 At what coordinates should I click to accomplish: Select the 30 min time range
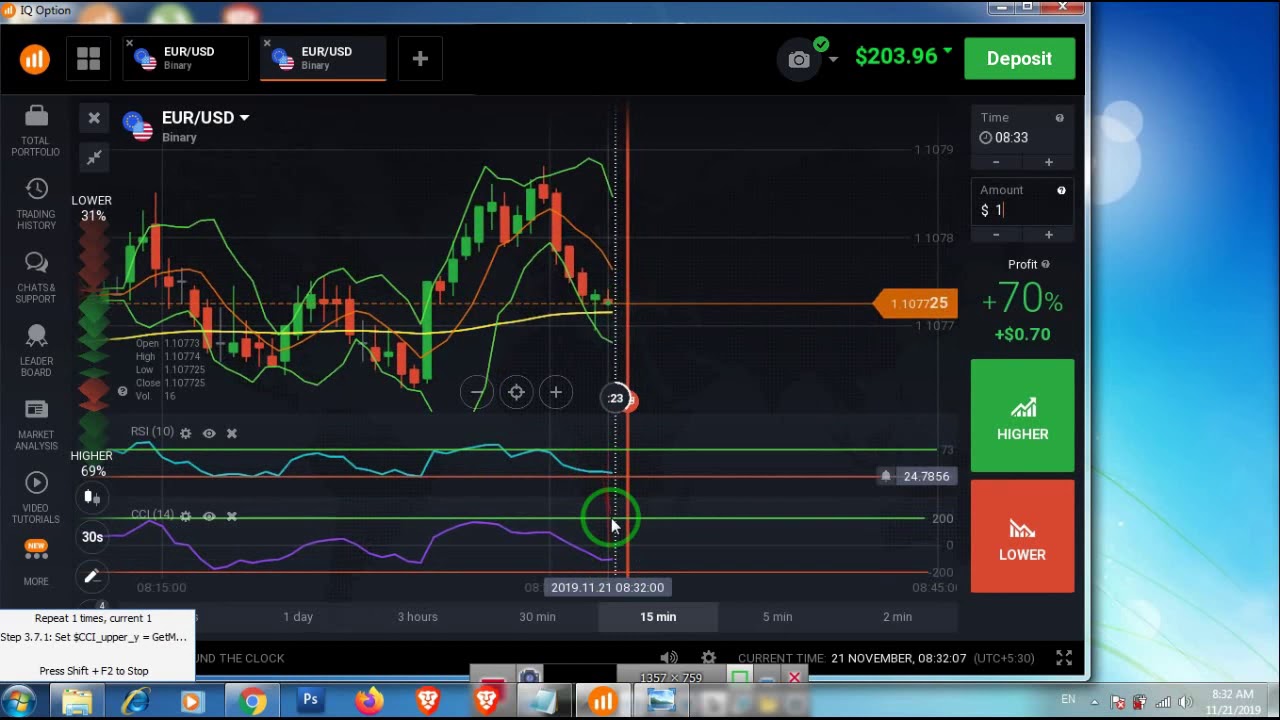click(x=538, y=617)
